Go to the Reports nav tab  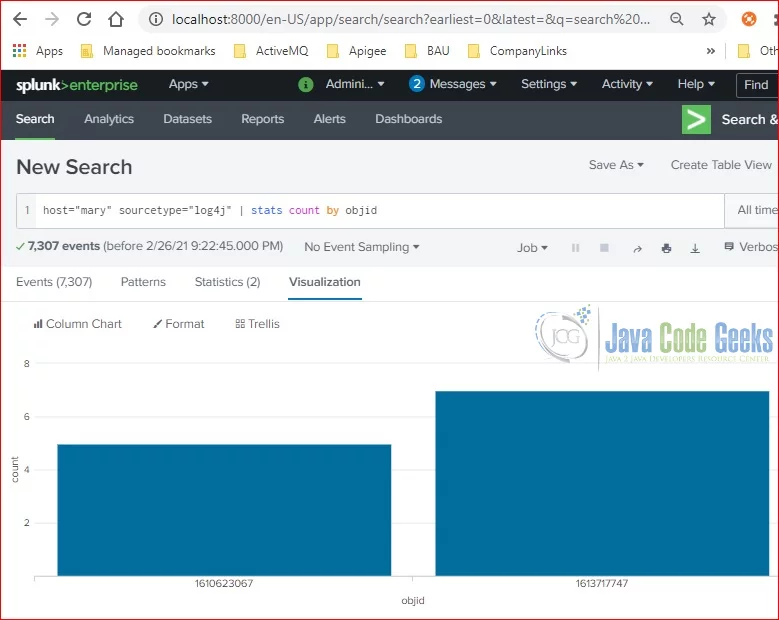pos(262,119)
